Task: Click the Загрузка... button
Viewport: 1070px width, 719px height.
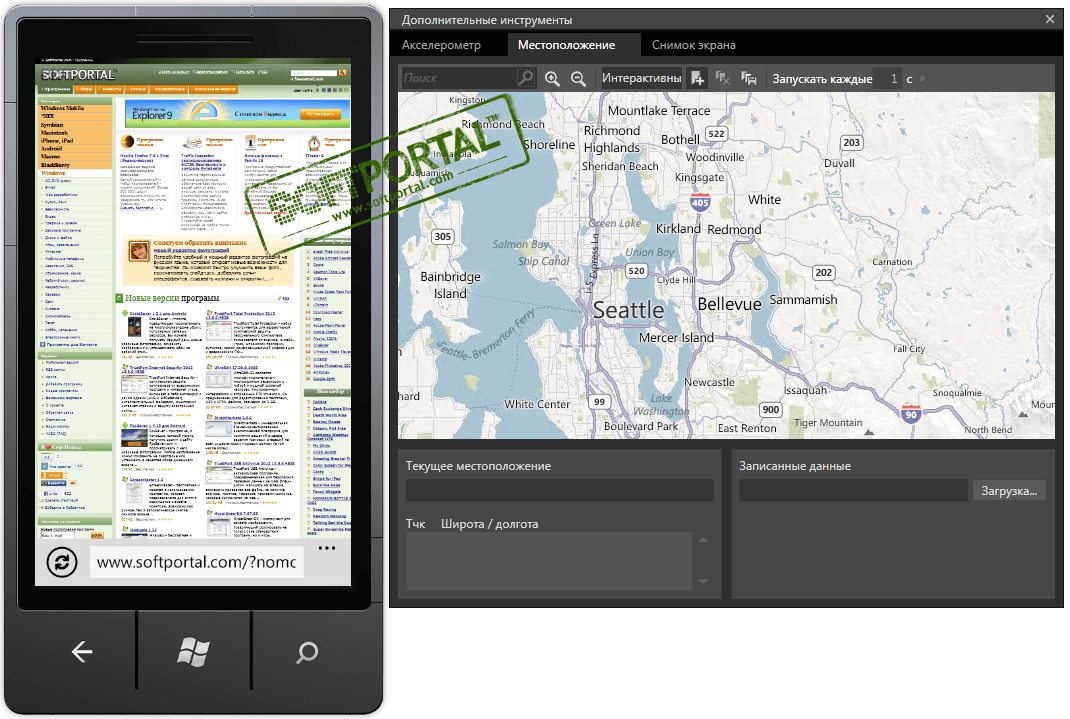Action: pos(1009,490)
